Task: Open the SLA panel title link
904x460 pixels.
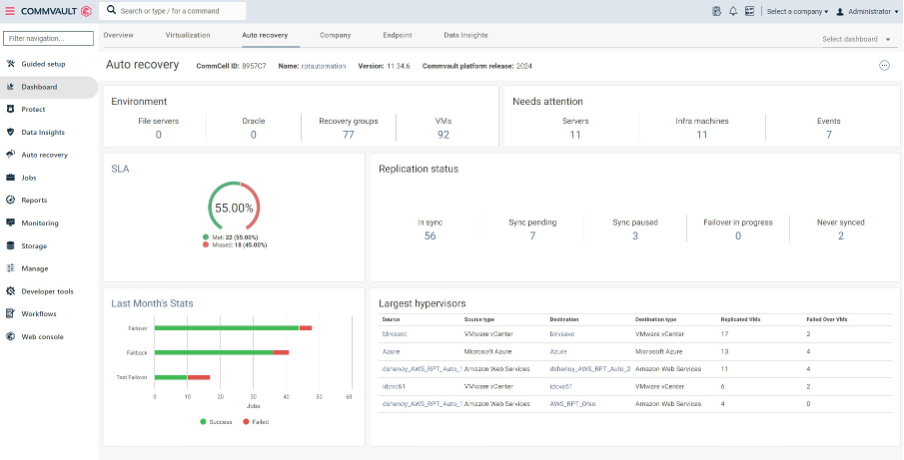Action: (120, 169)
